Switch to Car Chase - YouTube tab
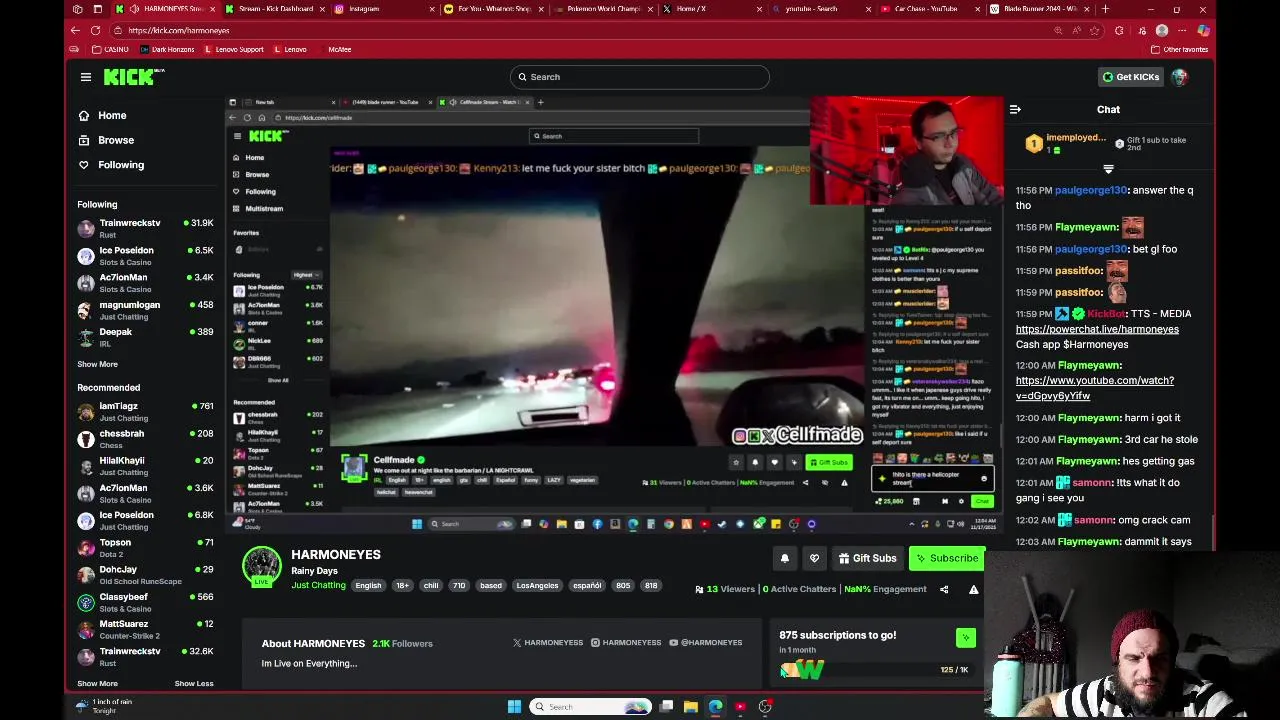This screenshot has height=720, width=1280. [x=928, y=9]
